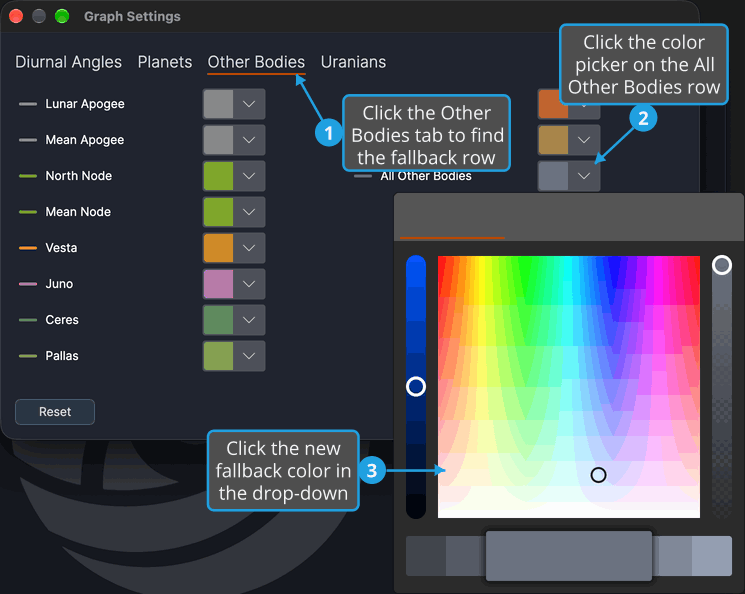The image size is (745, 594).
Task: Click the Lunar Apogee gray color swatch
Action: (219, 104)
